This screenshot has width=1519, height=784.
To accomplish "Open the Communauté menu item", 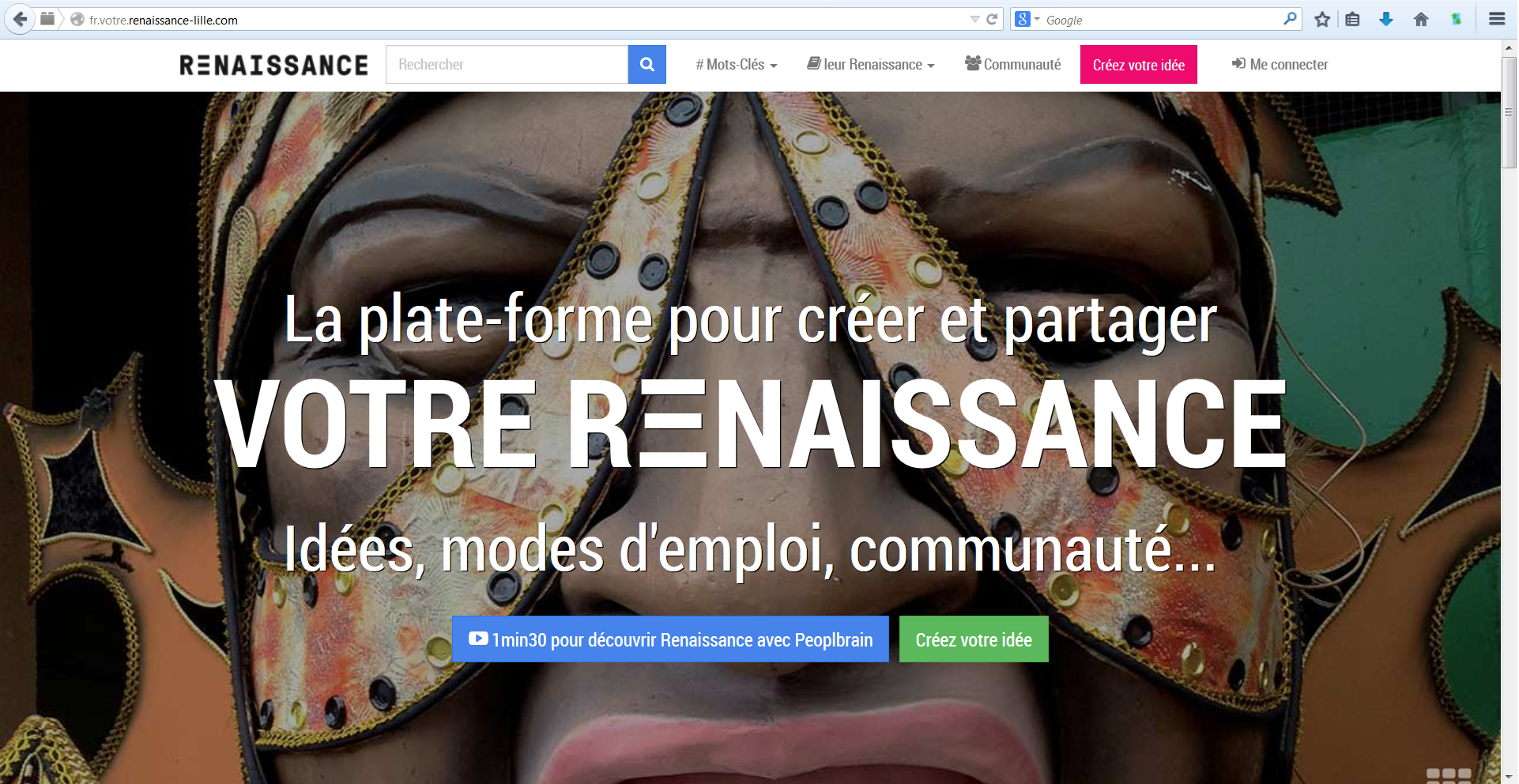I will [1013, 65].
